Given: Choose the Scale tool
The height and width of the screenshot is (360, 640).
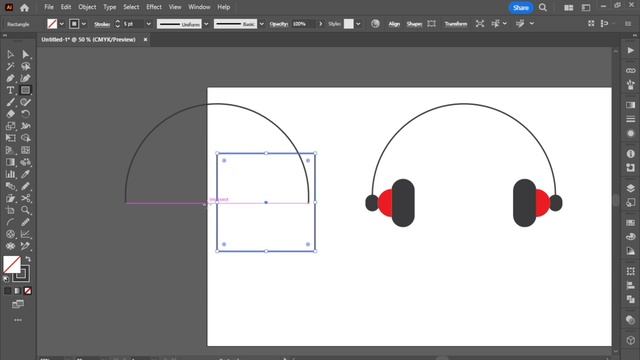Looking at the screenshot, I should [x=10, y=126].
